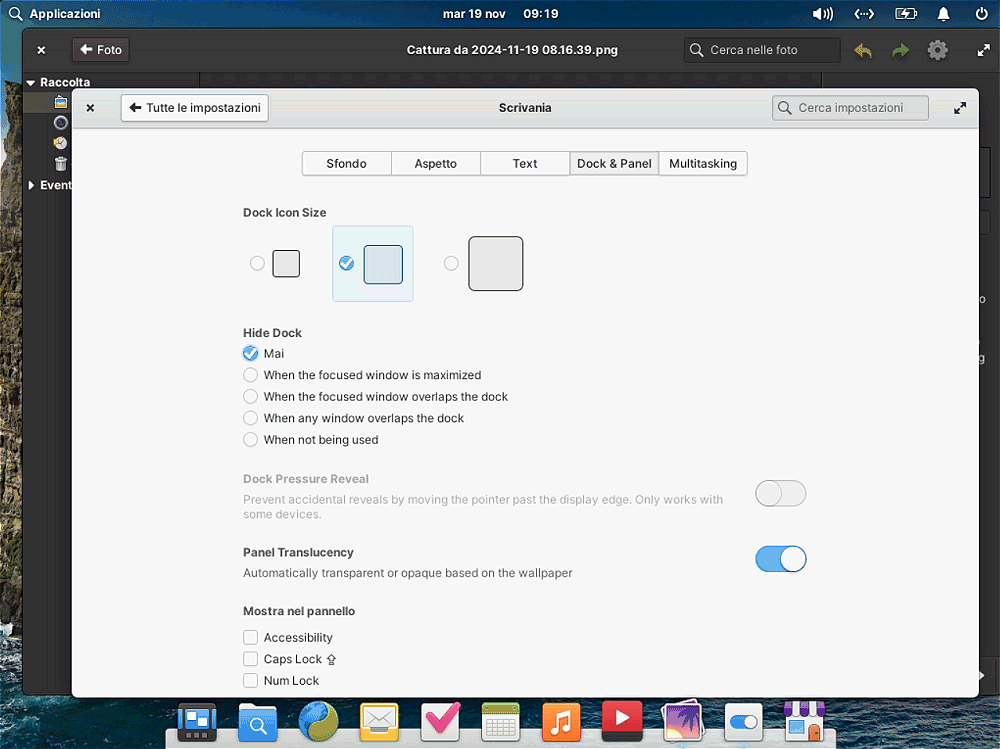Select the library photo icon in Photos sidebar

61,102
